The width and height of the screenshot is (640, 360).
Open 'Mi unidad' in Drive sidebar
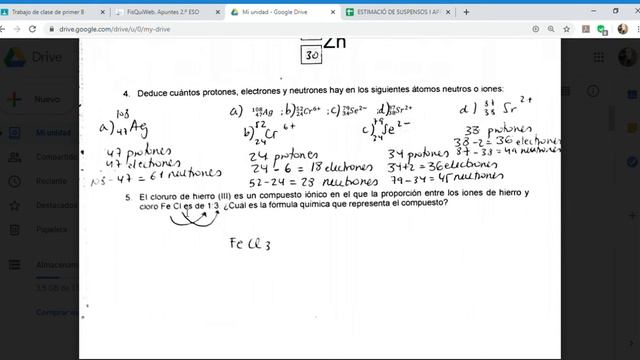(x=53, y=133)
